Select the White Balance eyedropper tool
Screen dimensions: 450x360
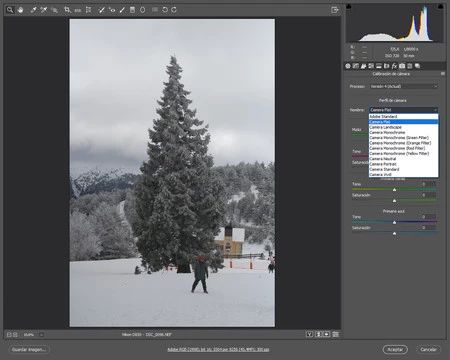point(33,10)
